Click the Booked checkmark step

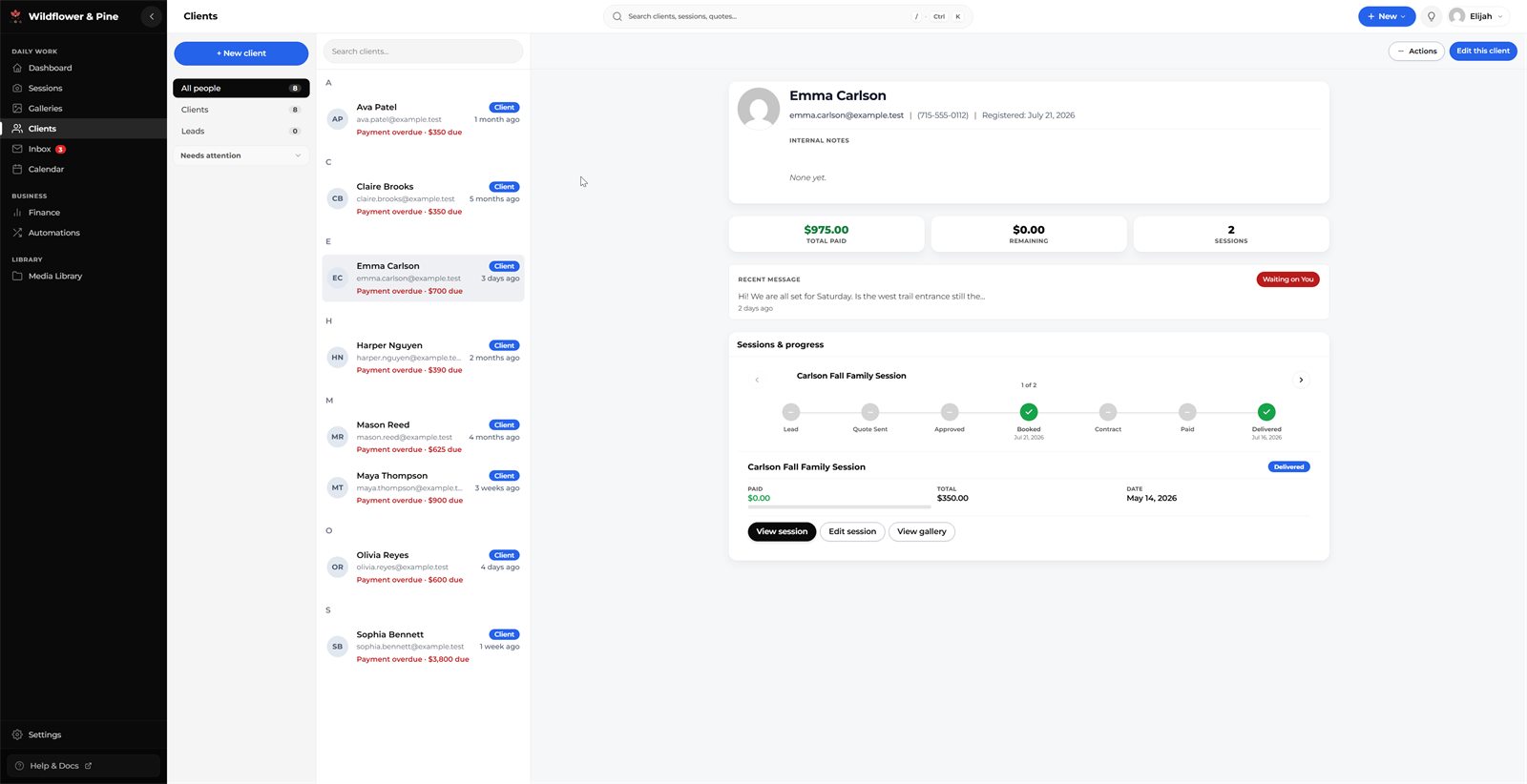coord(1029,412)
